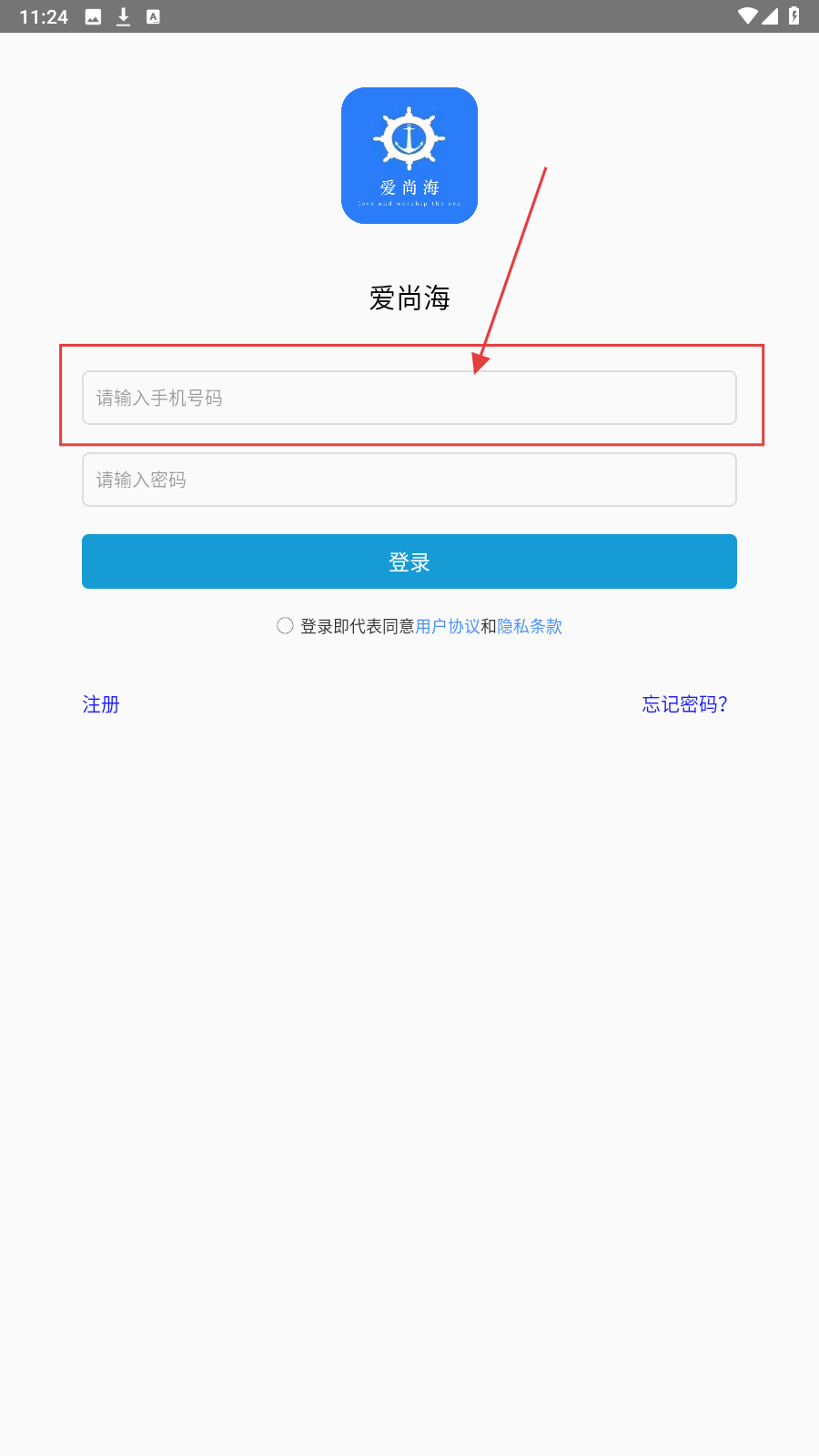This screenshot has height=1456, width=819.
Task: Tap the blue 登录 login button
Action: pos(409,561)
